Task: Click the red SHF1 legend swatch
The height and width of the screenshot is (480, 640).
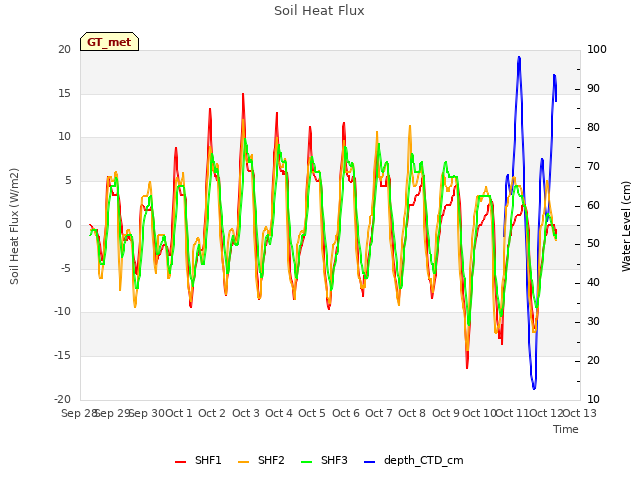Action: (x=180, y=462)
